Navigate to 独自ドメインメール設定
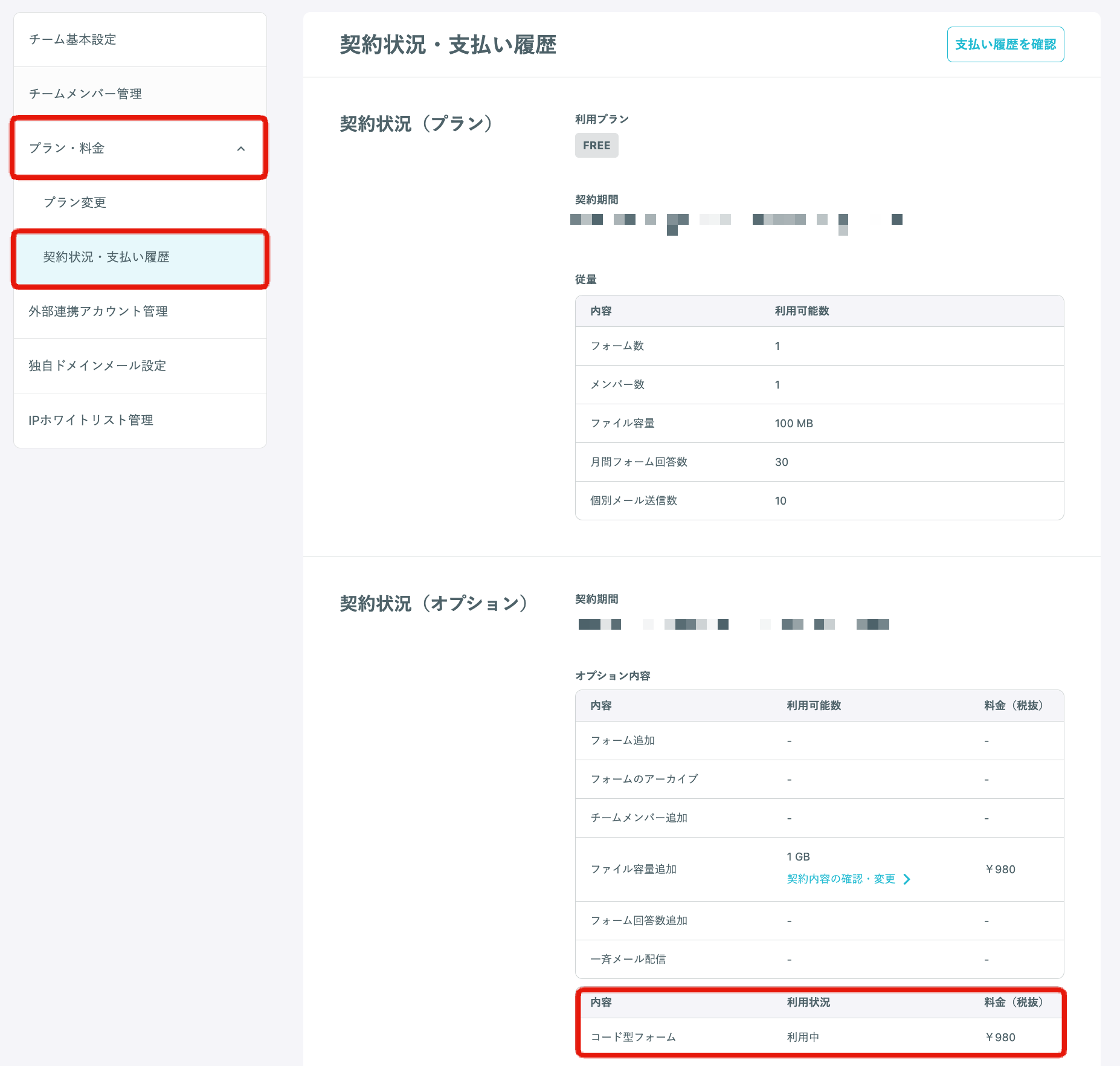Image resolution: width=1120 pixels, height=1066 pixels. 97,366
